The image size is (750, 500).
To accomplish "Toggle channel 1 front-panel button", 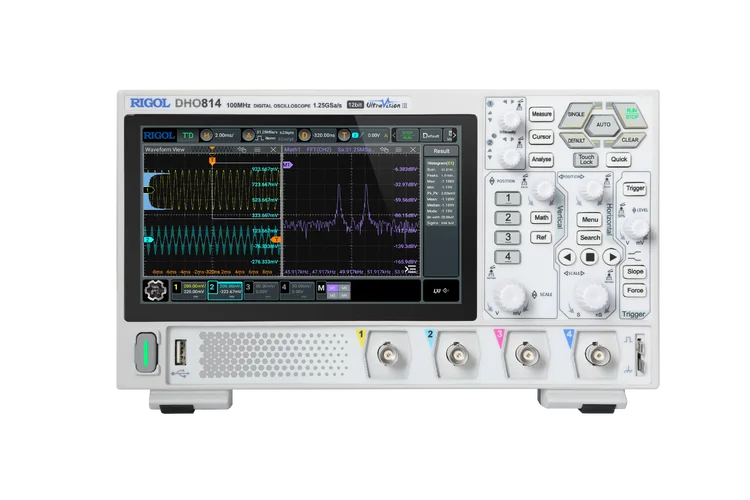I will (508, 198).
